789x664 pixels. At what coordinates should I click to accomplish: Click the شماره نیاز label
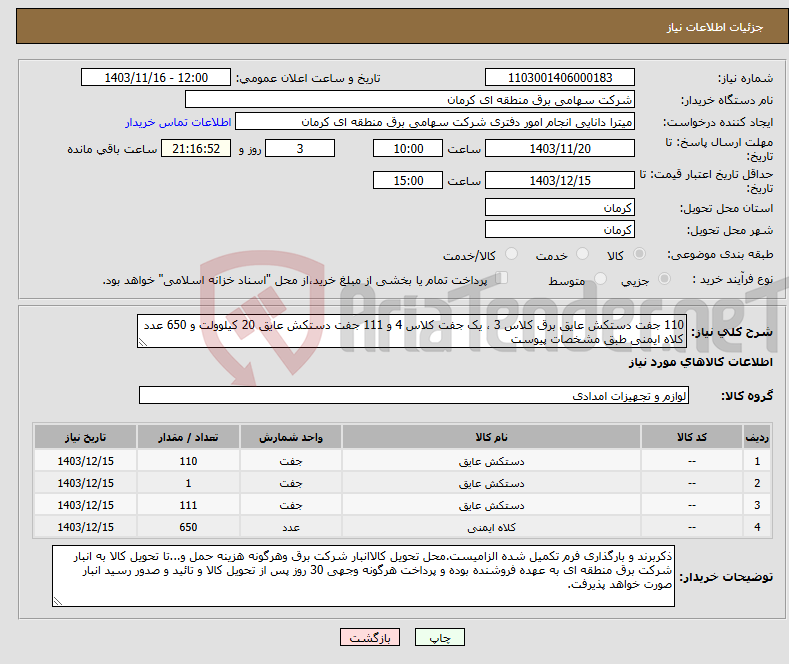click(745, 78)
